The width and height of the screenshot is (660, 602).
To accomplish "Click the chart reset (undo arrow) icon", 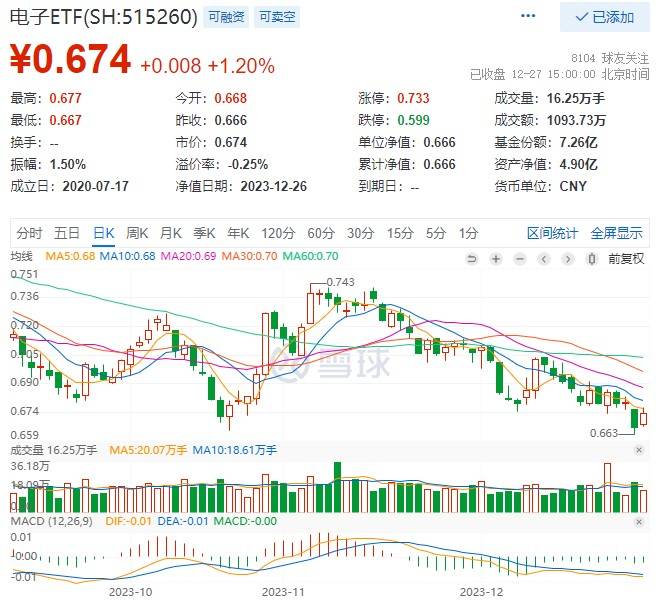I will 472,258.
